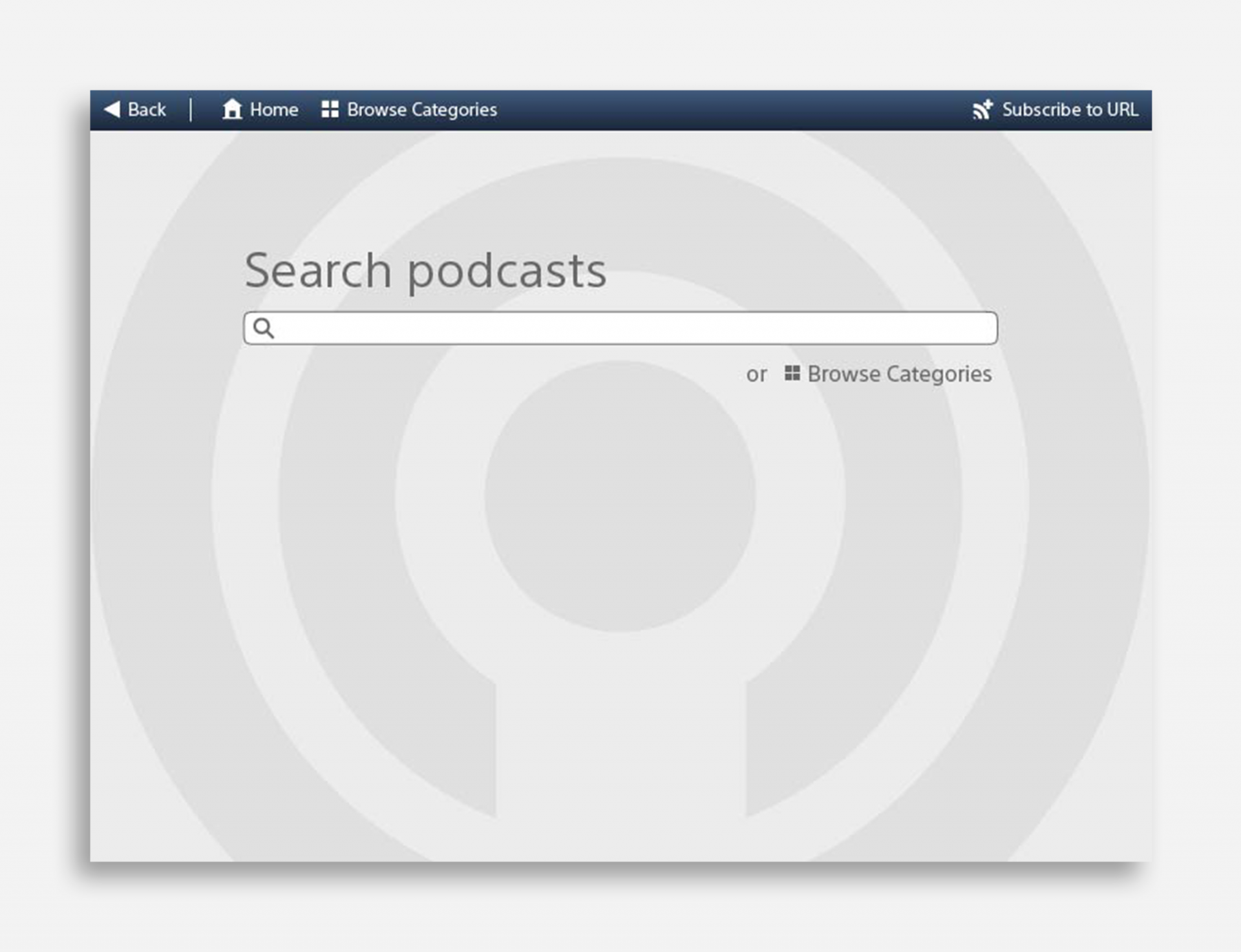The height and width of the screenshot is (952, 1241).
Task: Click the toolbar Browse Categories grid icon
Action: click(330, 109)
